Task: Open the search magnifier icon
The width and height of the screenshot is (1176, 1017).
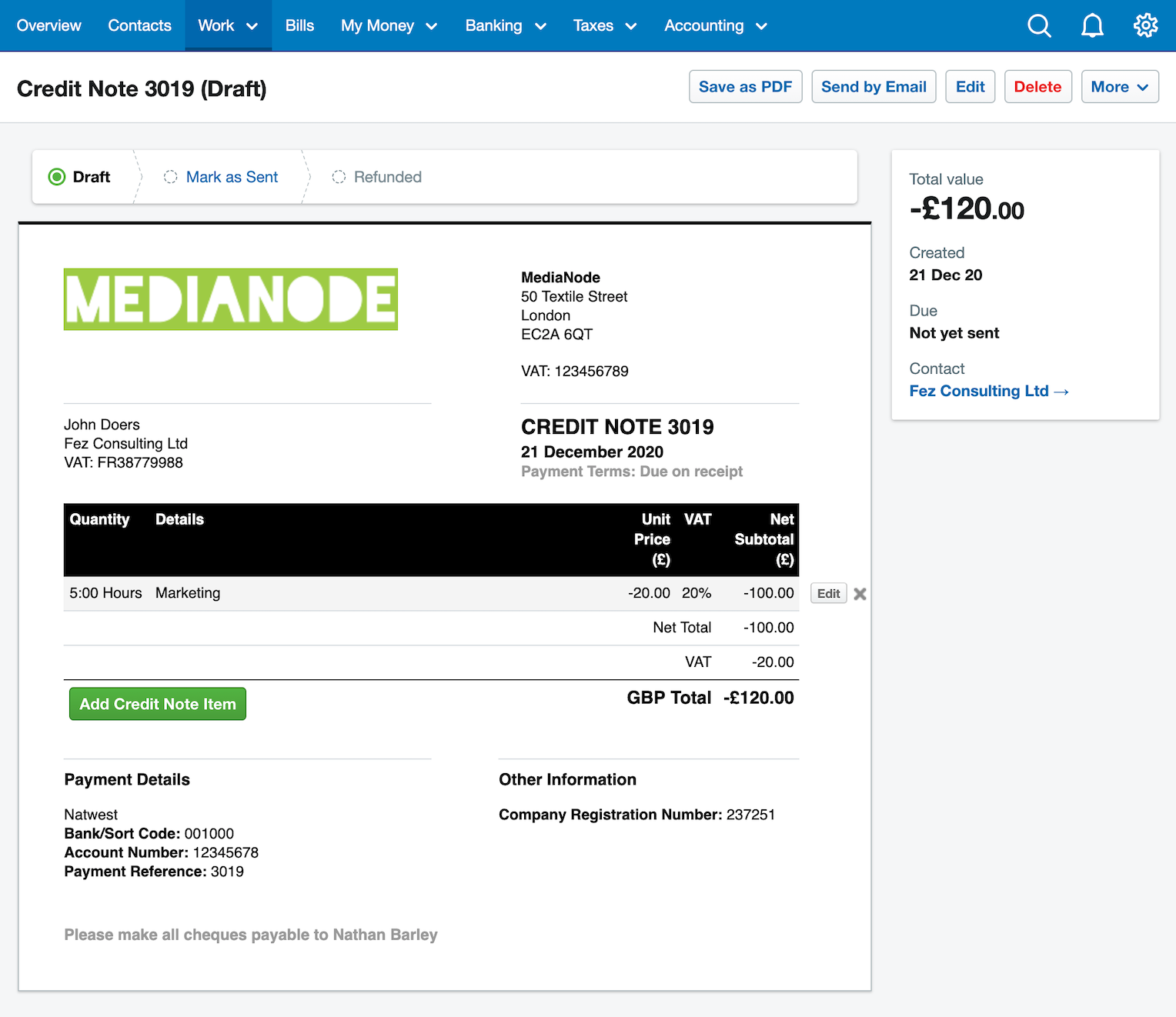Action: click(x=1039, y=25)
